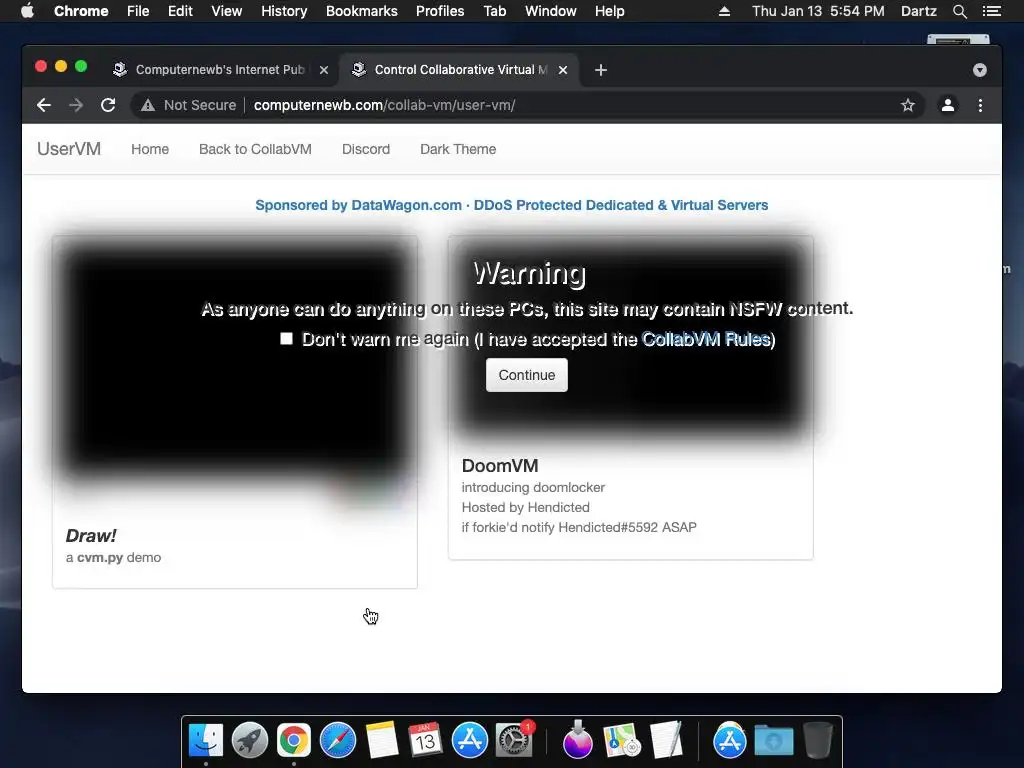Click the Continue button
This screenshot has width=1024, height=768.
tap(526, 375)
